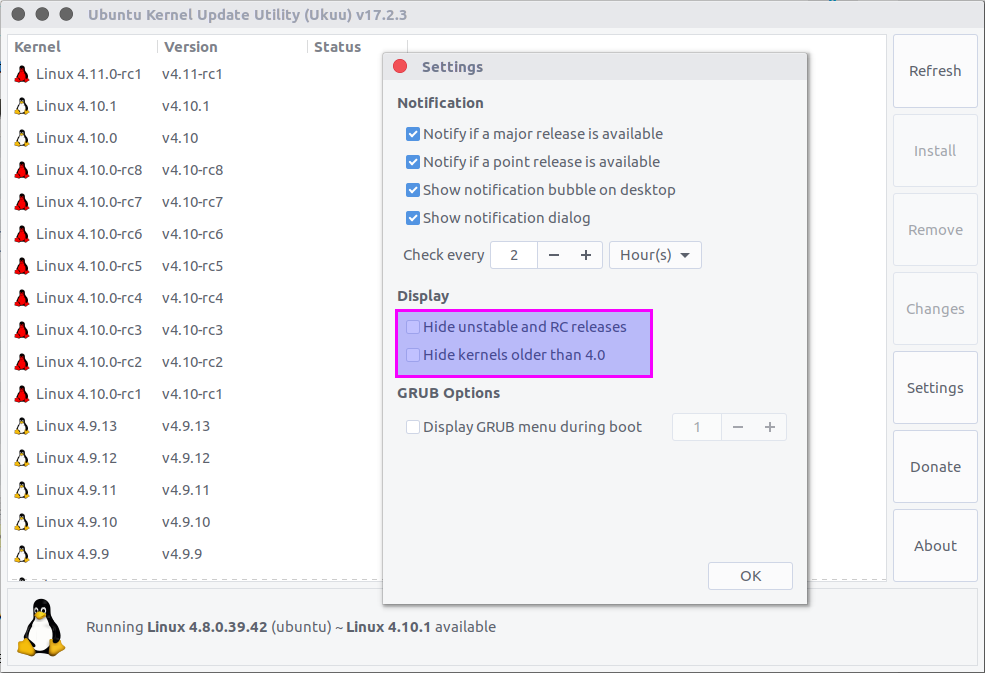985x673 pixels.
Task: Click the penguin icon for Linux 4.10.1
Action: 22,106
